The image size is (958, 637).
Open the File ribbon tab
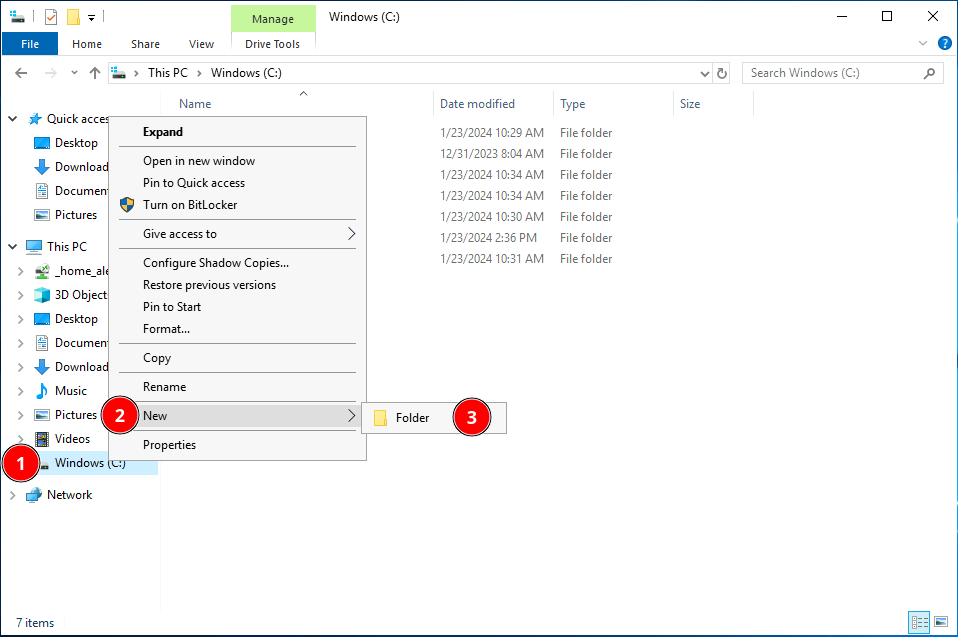point(30,44)
